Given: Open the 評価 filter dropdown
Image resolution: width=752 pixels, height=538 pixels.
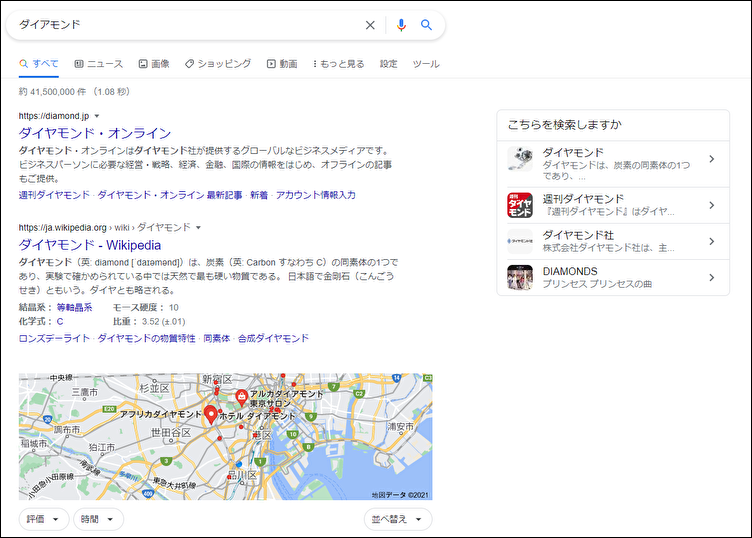Looking at the screenshot, I should 44,519.
